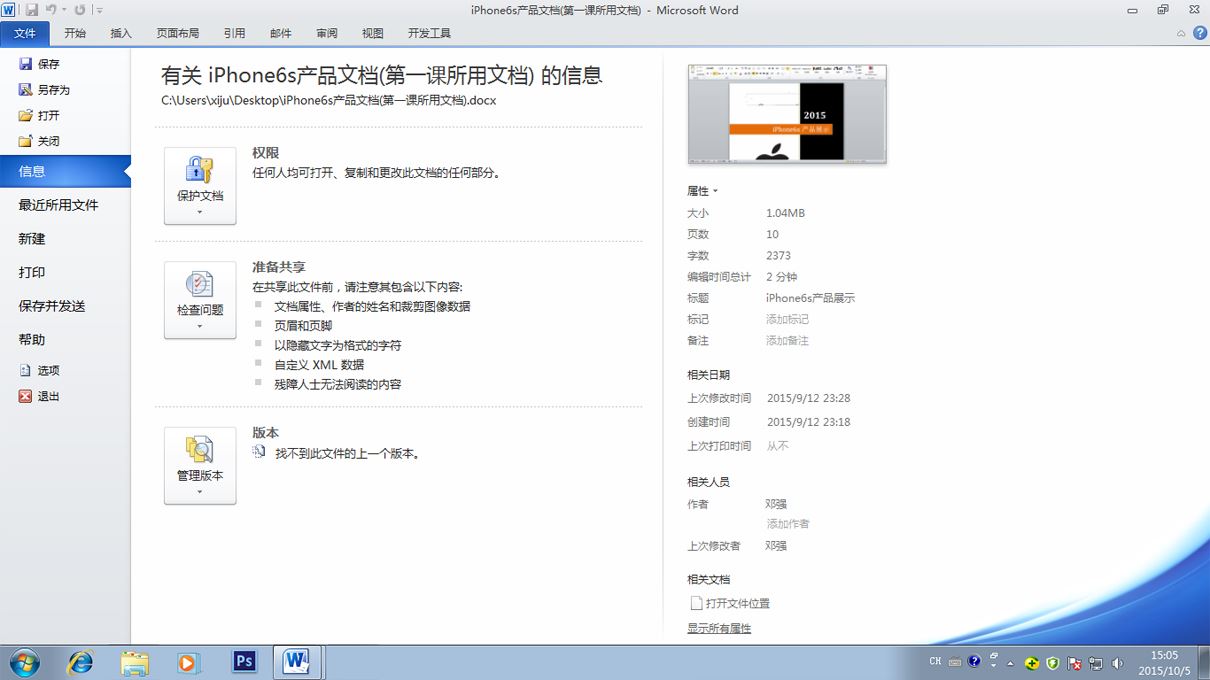The width and height of the screenshot is (1210, 680).
Task: Open Windows Explorer folder from the taskbar
Action: 134,662
